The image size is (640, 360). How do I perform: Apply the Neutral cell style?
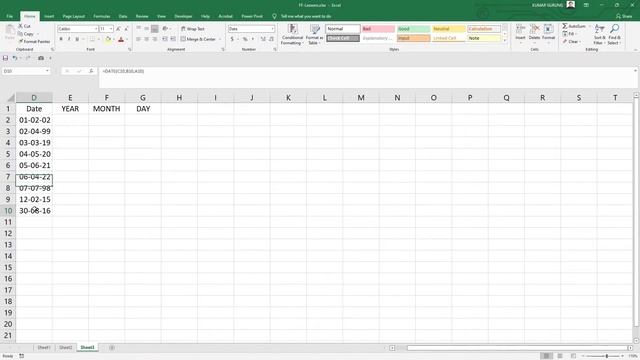coord(449,29)
